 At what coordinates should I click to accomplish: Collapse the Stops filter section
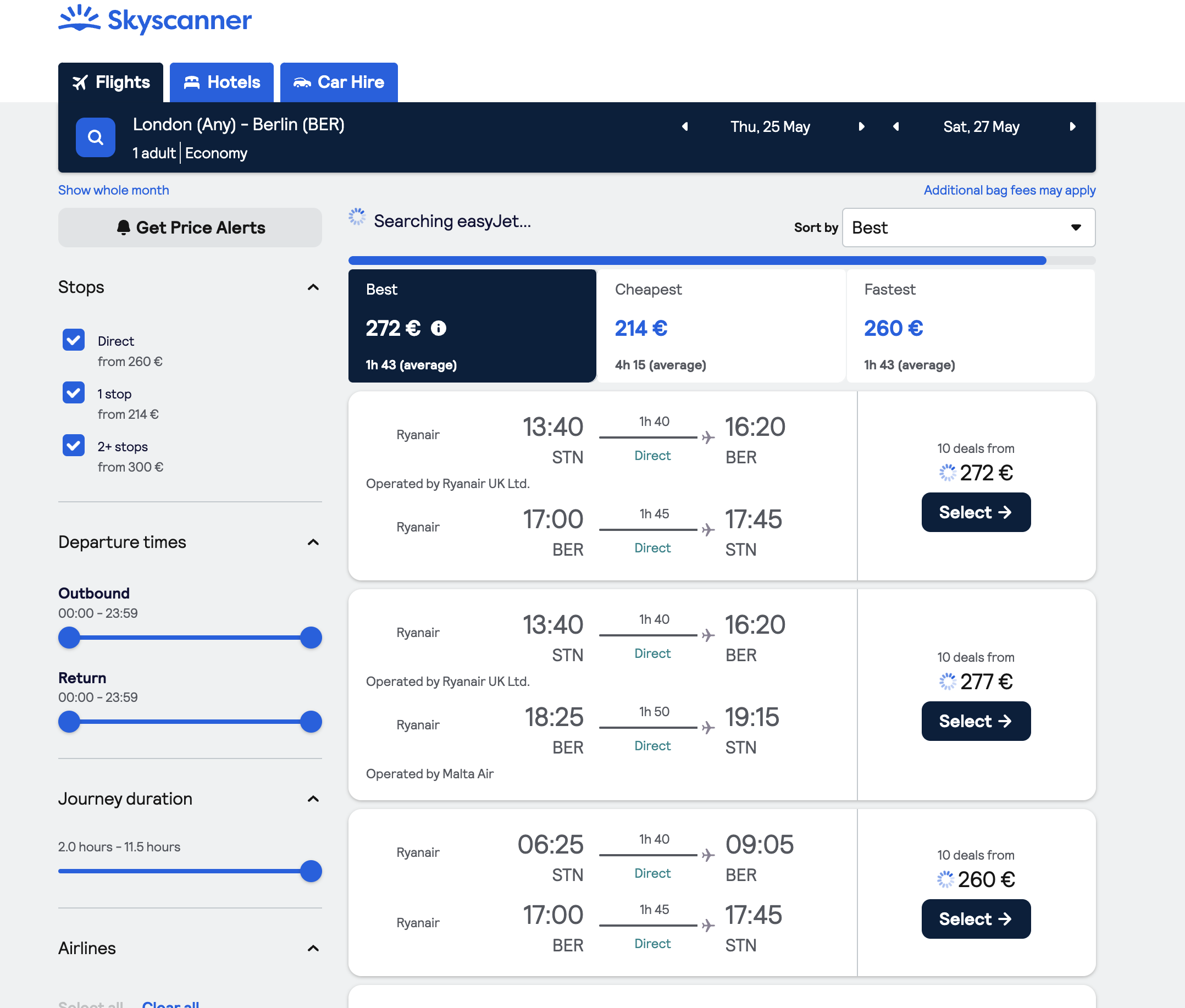pos(313,287)
